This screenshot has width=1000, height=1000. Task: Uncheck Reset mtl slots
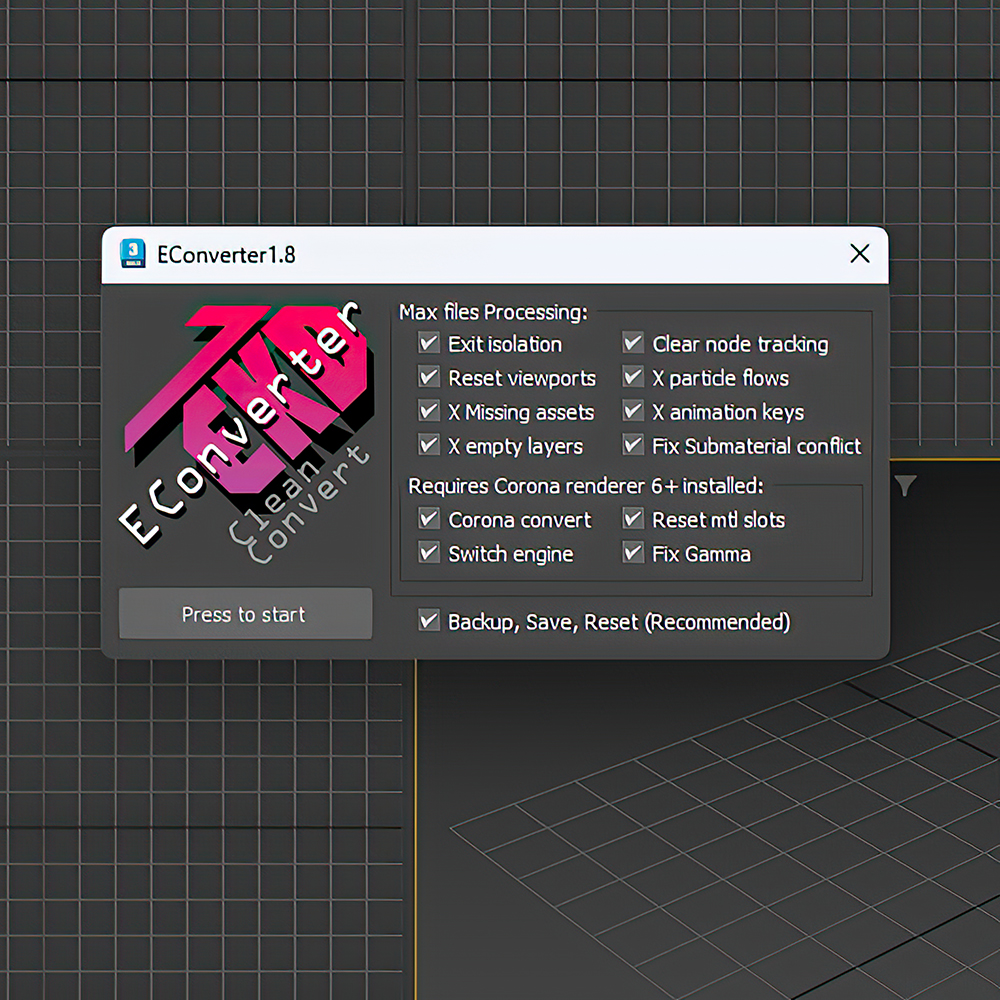(633, 519)
